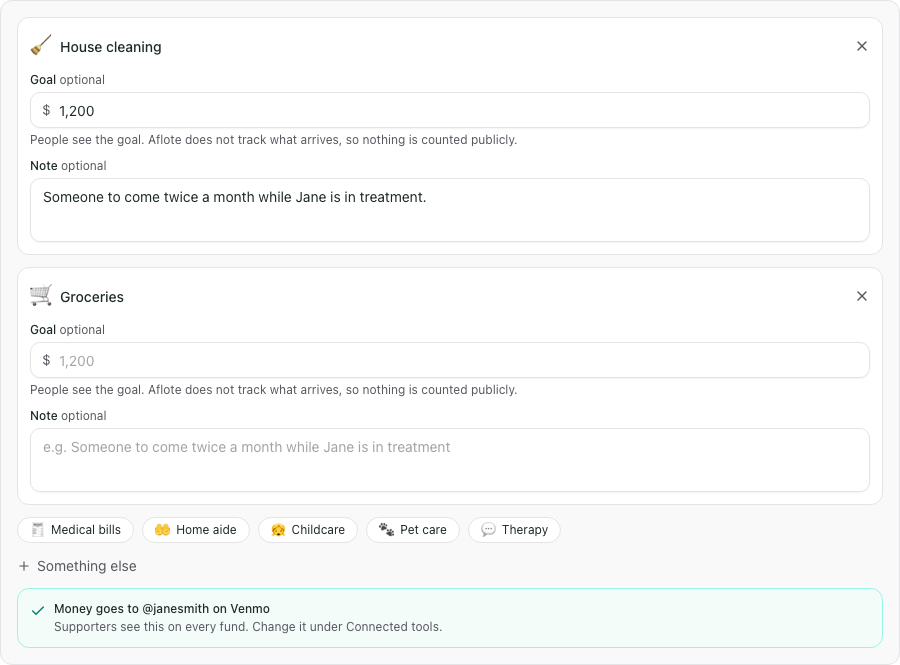This screenshot has height=665, width=900.
Task: Add the Medical bills fund
Action: (x=76, y=530)
